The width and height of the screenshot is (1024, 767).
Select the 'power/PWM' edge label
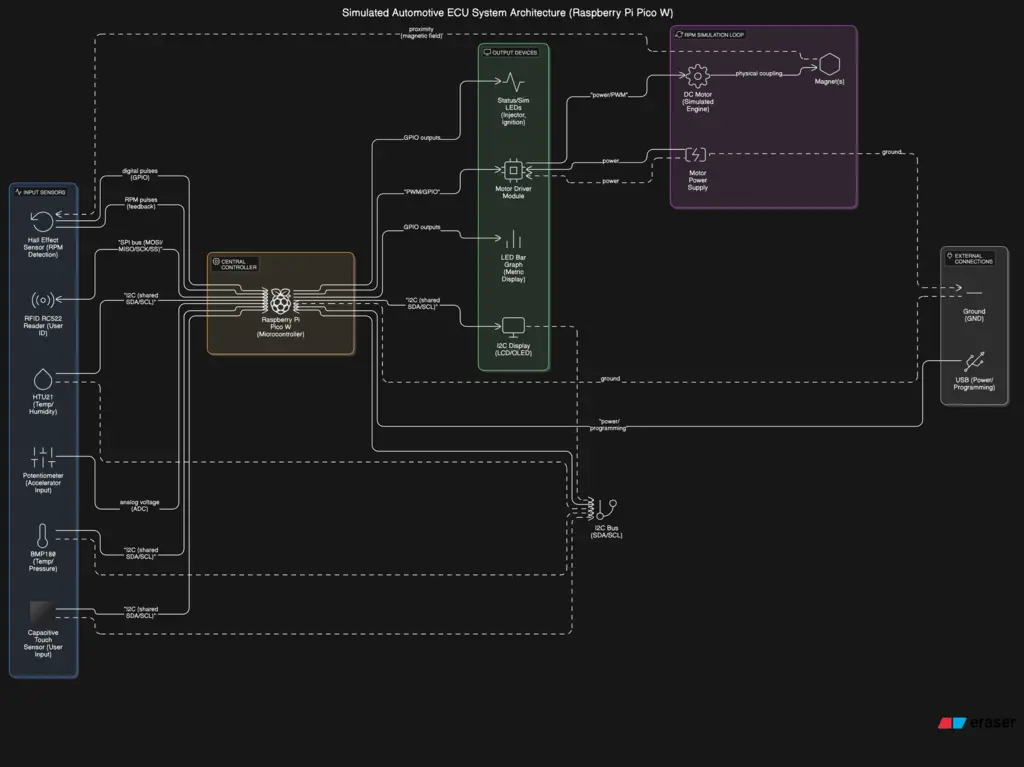[x=609, y=95]
